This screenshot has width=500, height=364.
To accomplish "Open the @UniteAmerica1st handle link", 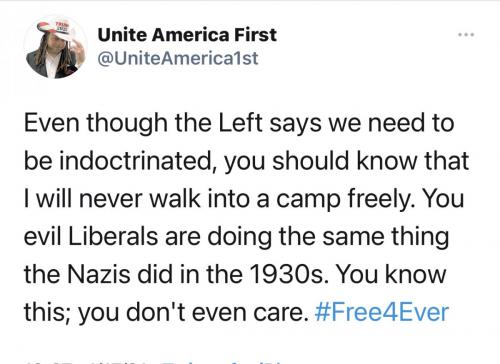I will (x=178, y=58).
